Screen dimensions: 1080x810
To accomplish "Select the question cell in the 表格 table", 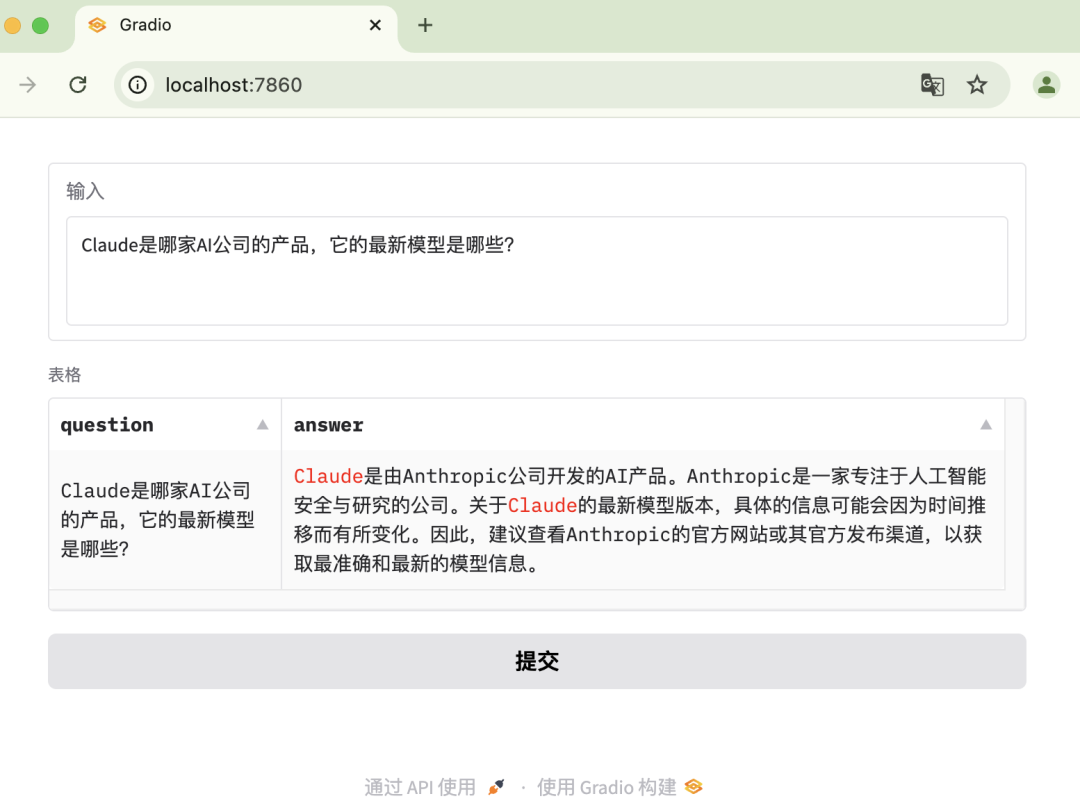I will pyautogui.click(x=164, y=520).
